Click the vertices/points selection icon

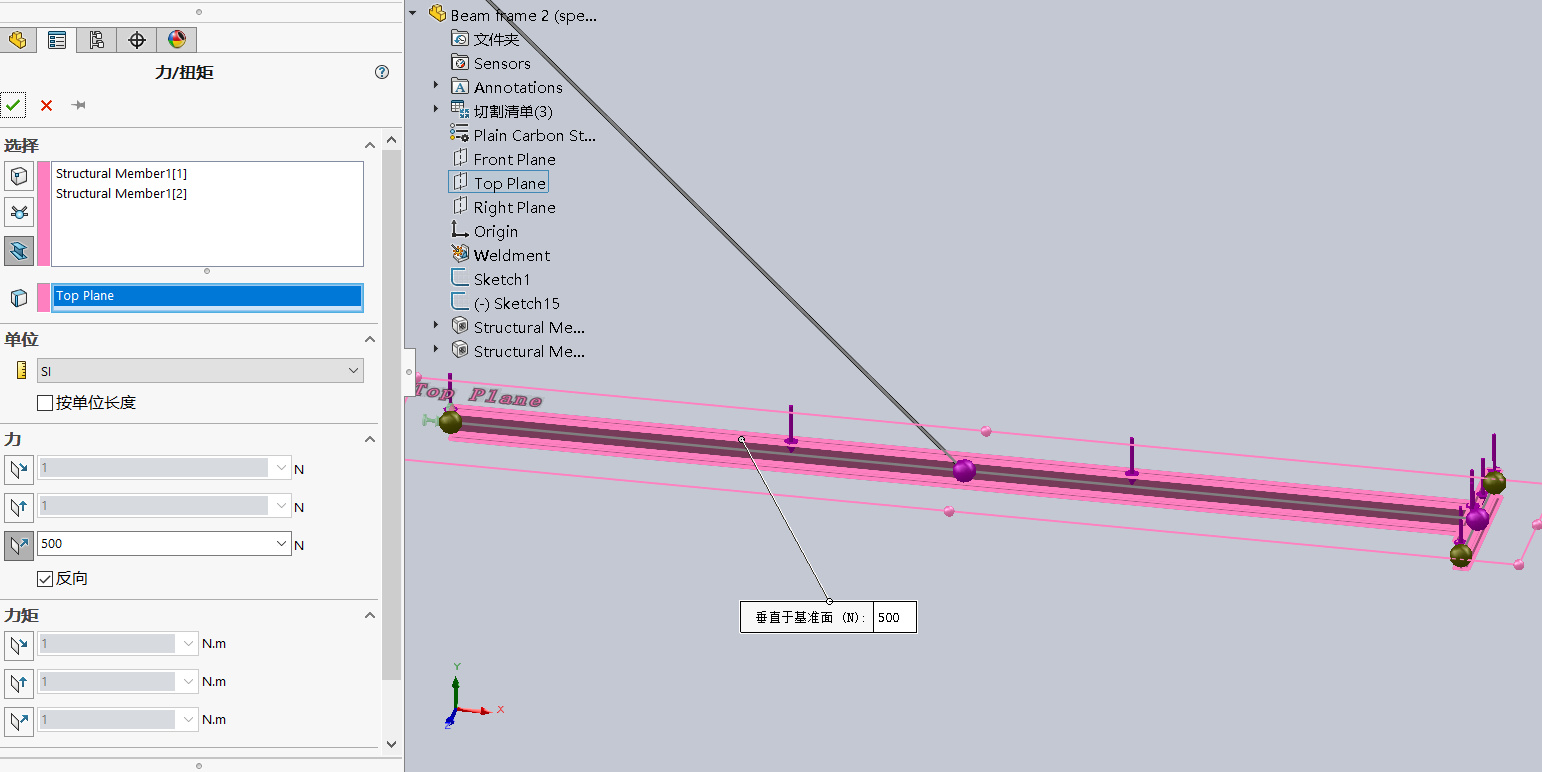click(x=19, y=177)
